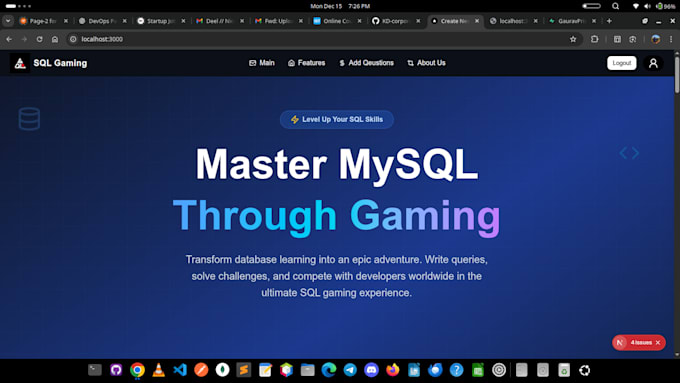This screenshot has width=680, height=383.
Task: Reload the localhost page
Action: (39, 39)
